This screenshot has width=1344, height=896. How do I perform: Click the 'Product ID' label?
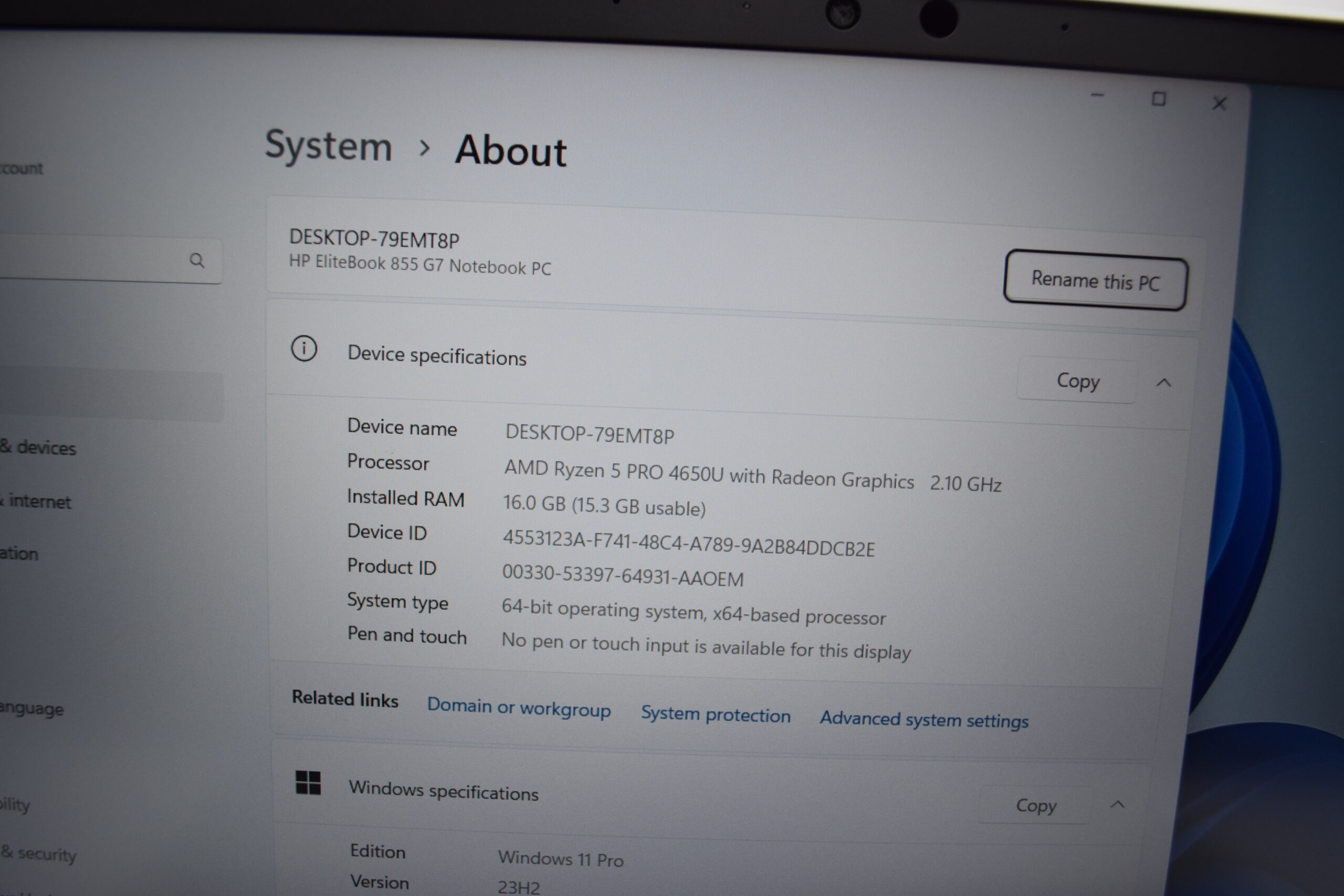(392, 567)
